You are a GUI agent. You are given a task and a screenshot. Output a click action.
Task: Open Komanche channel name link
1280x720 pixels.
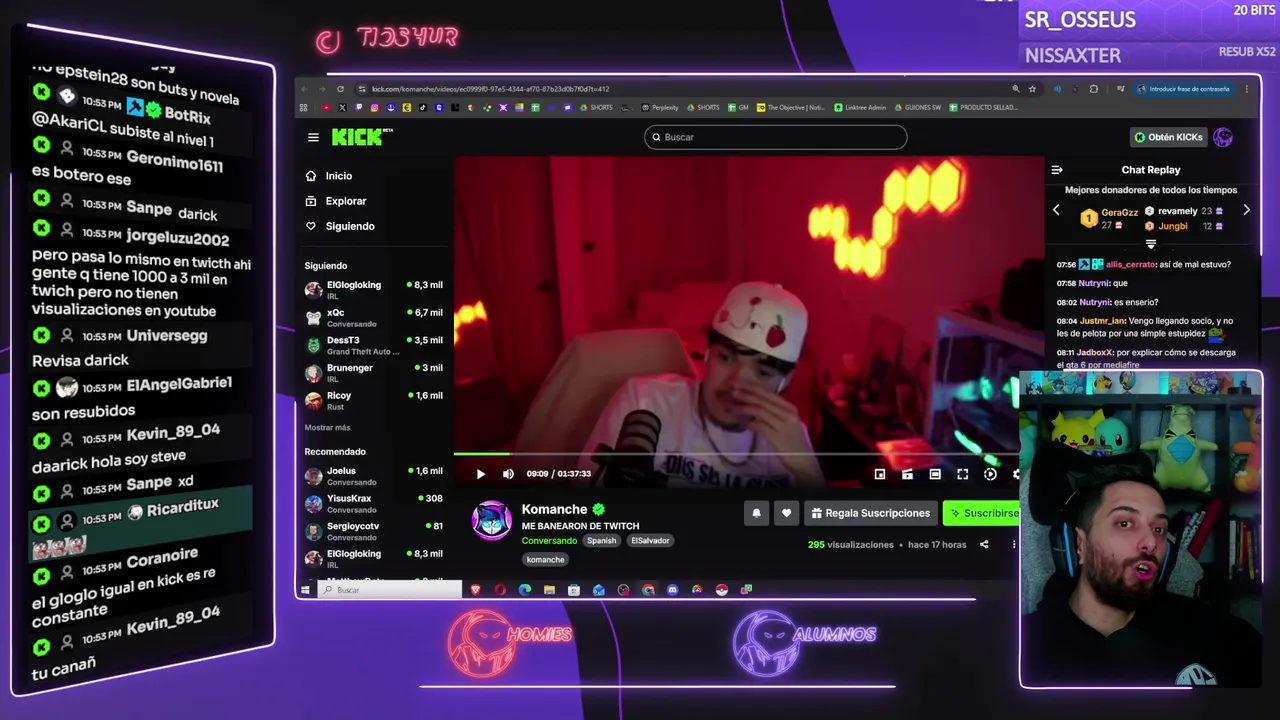pos(554,509)
